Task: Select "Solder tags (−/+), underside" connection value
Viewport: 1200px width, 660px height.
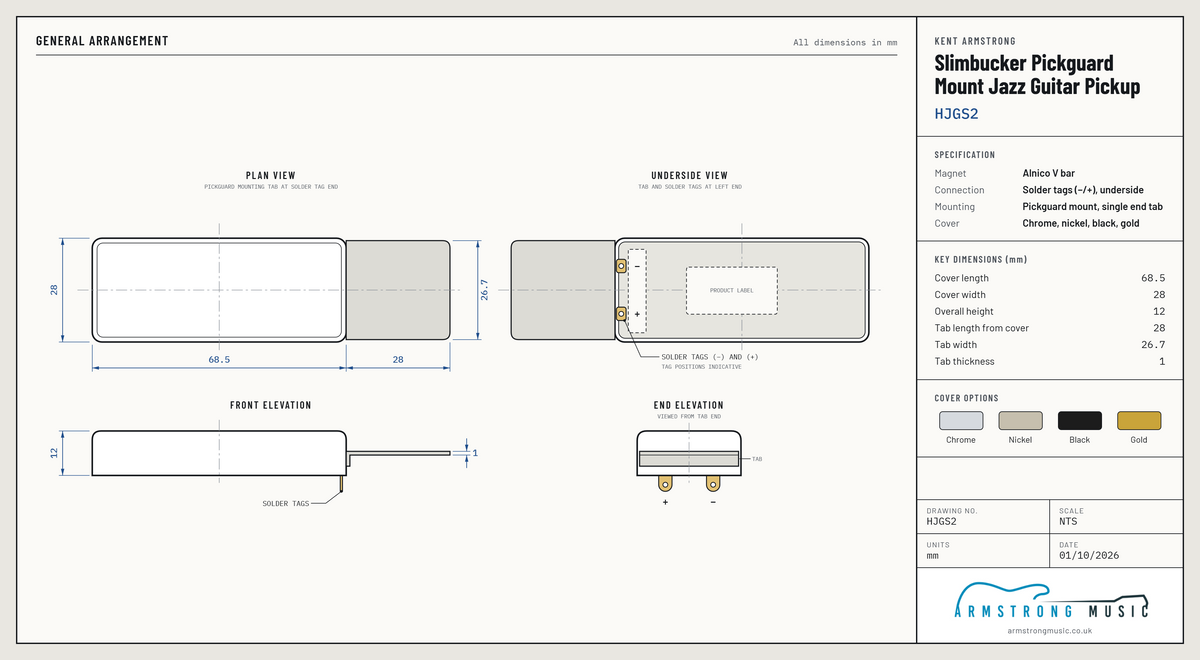Action: (x=1083, y=190)
